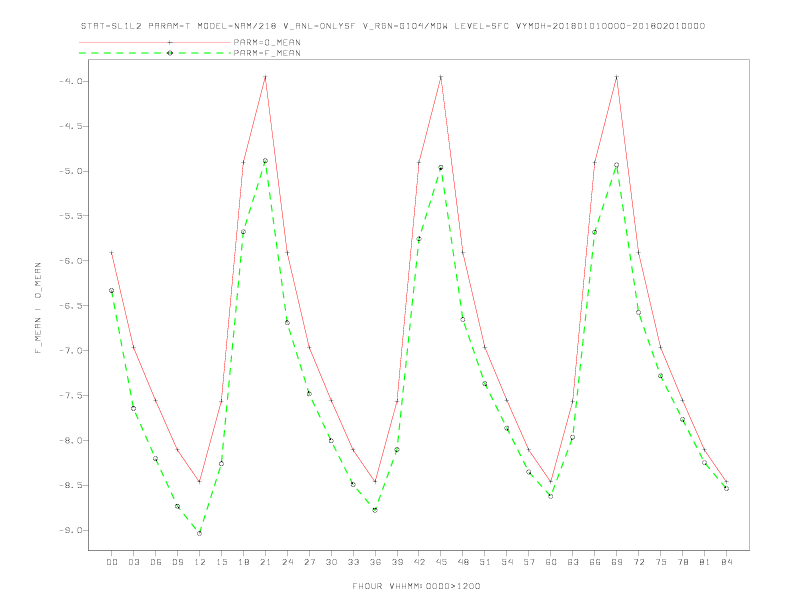Click the x-axis tick label 12
Viewport: 792px width, 612px height.
tap(200, 562)
